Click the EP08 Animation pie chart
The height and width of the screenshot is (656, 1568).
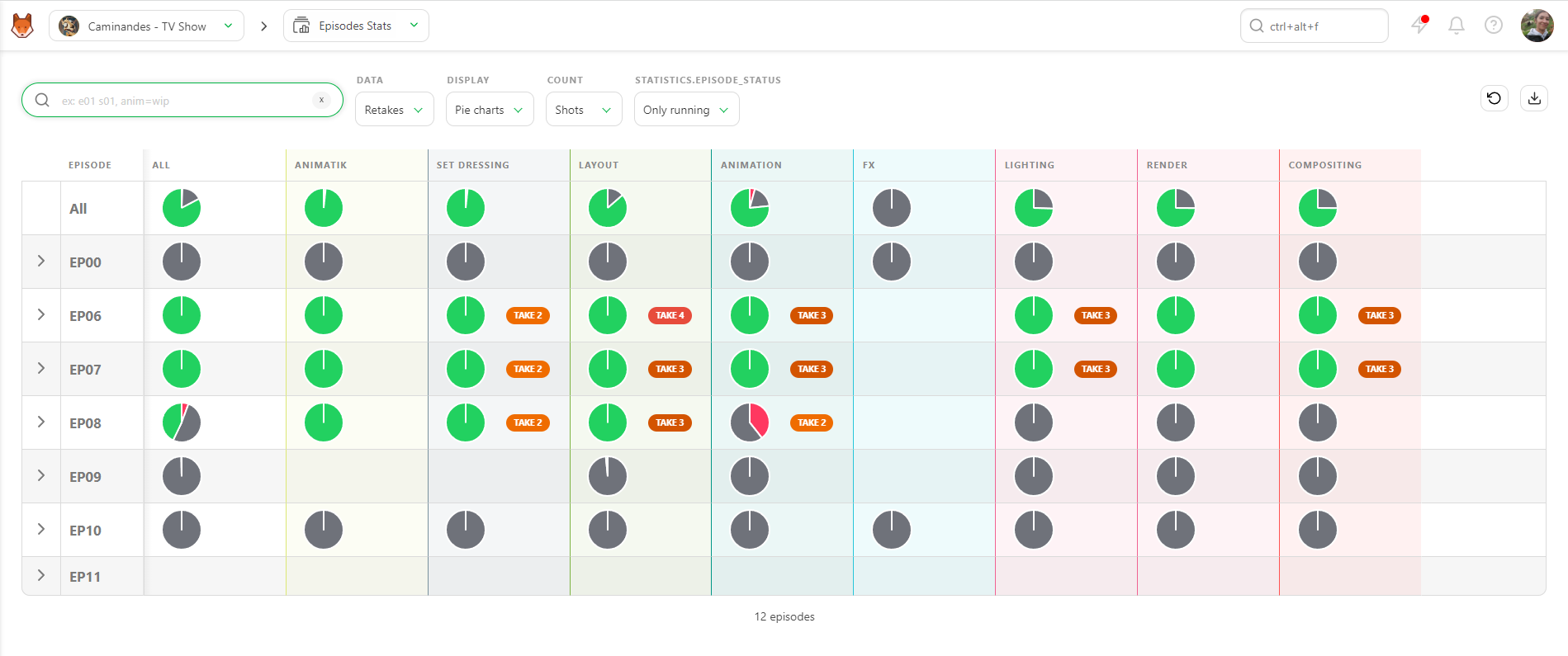(x=750, y=422)
